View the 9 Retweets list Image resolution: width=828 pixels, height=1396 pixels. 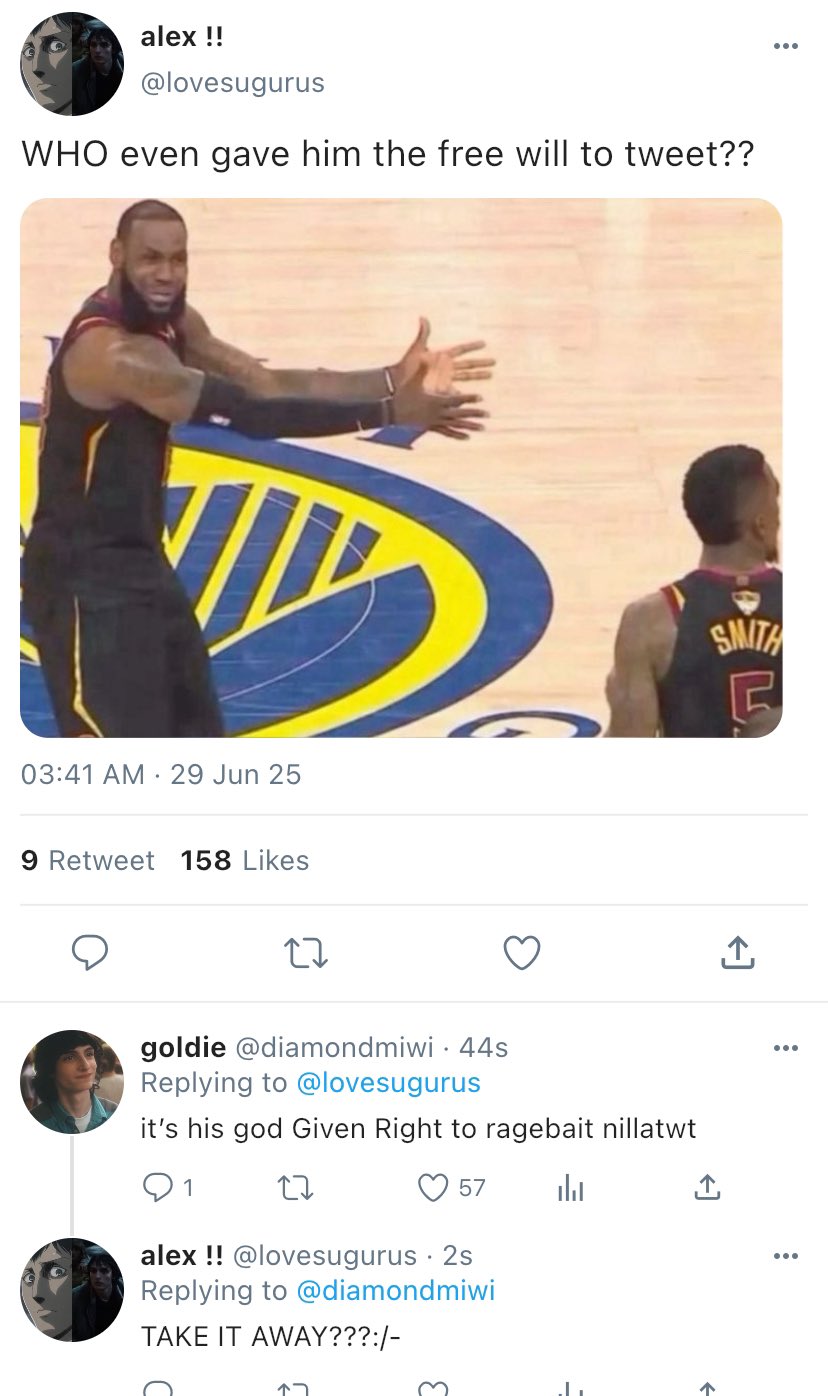(88, 860)
